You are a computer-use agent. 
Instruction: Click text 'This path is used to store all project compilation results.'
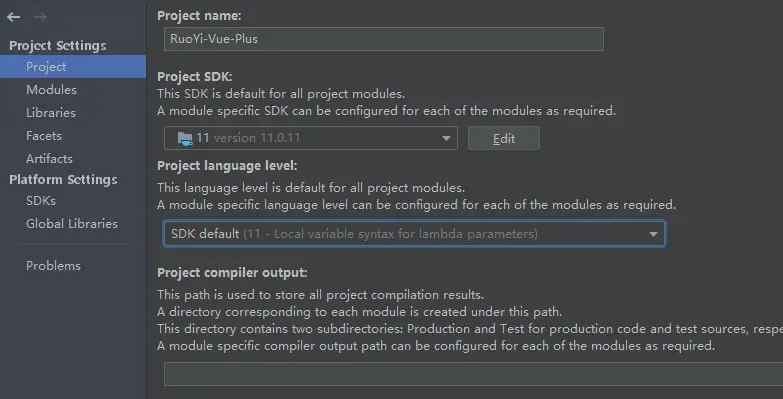(321, 295)
